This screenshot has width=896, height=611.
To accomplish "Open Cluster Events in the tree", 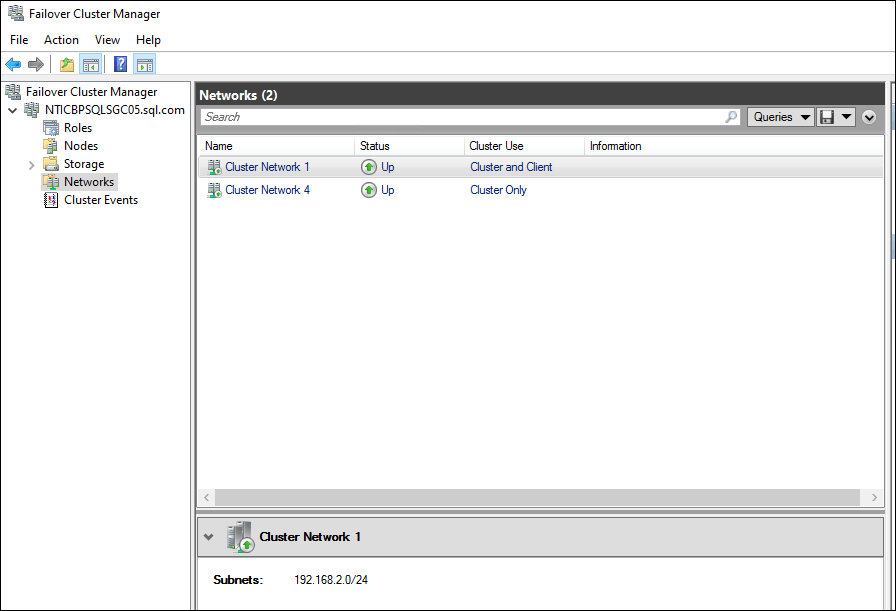I will pos(100,200).
